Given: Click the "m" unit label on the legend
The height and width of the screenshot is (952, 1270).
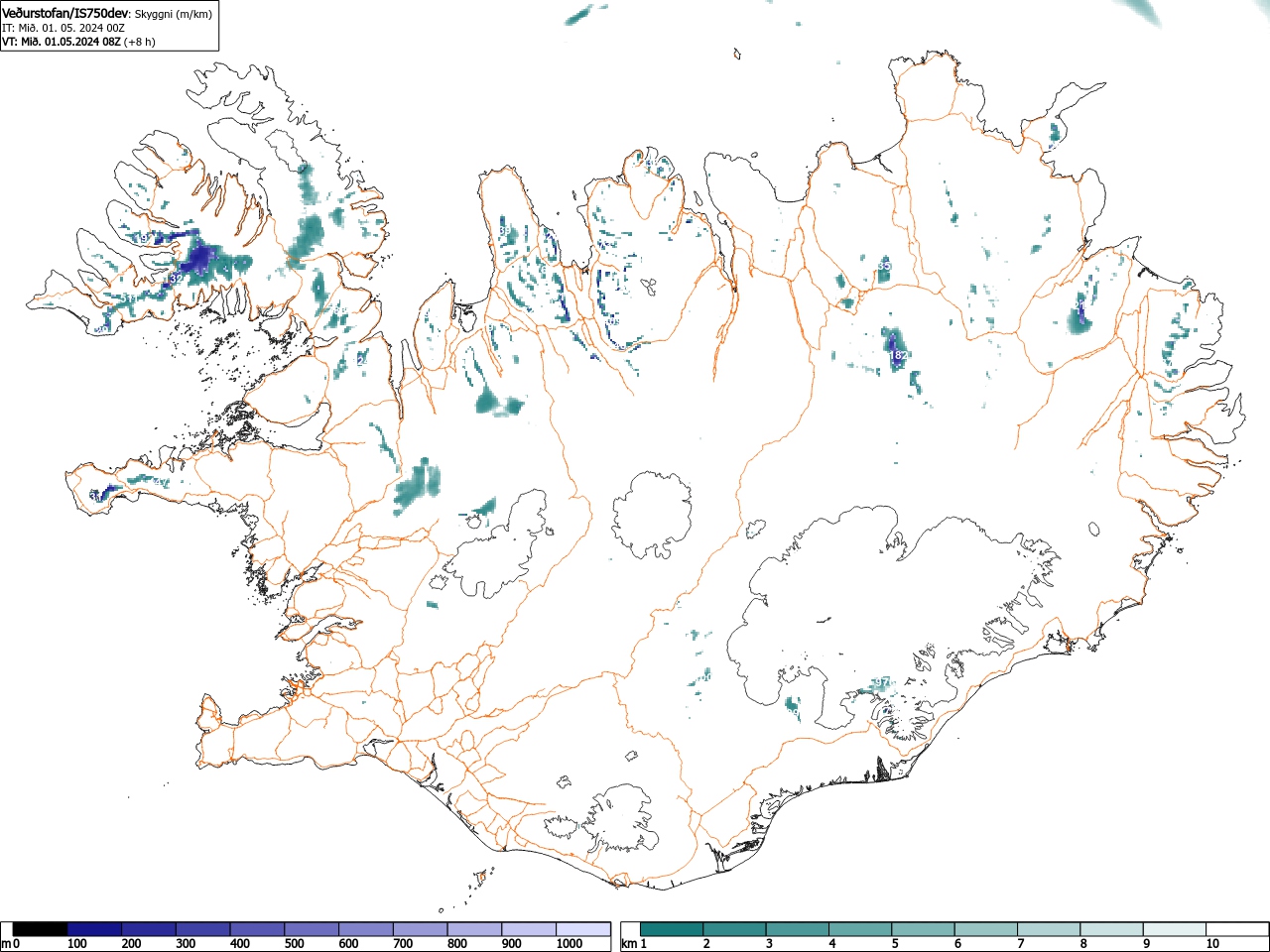Looking at the screenshot, I should [6, 944].
